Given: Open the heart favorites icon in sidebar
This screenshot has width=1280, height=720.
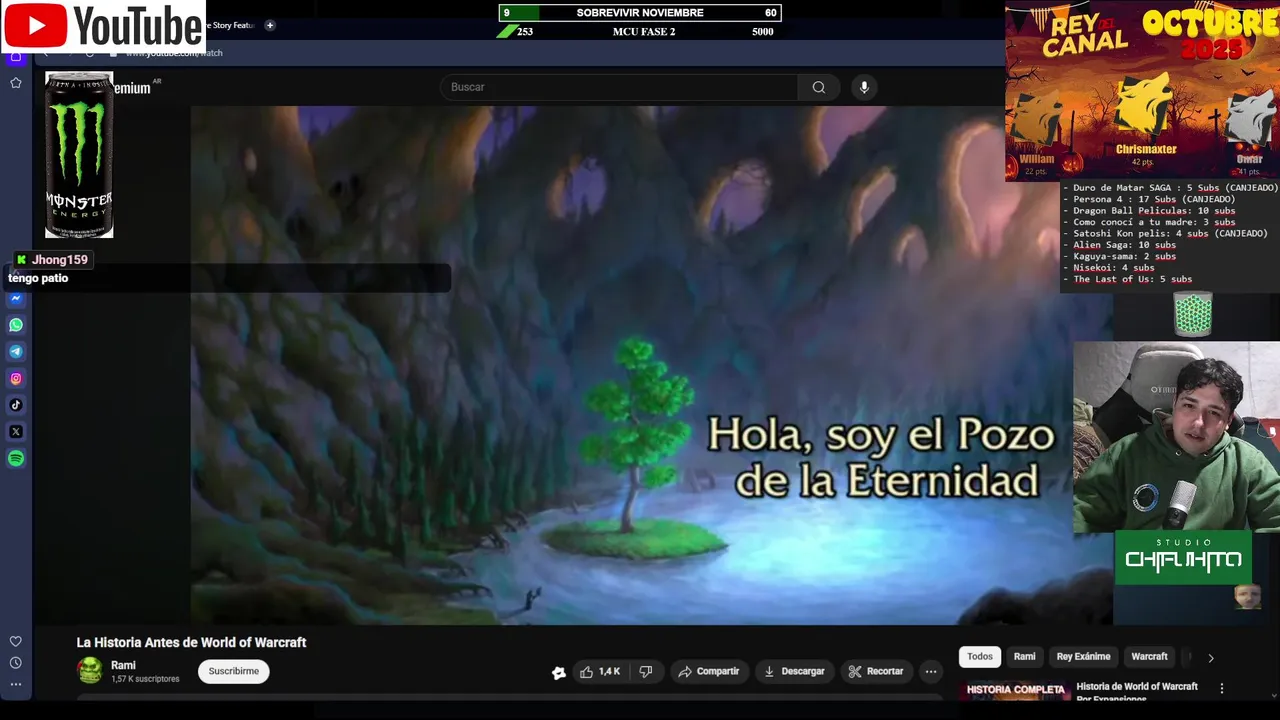Looking at the screenshot, I should [16, 642].
